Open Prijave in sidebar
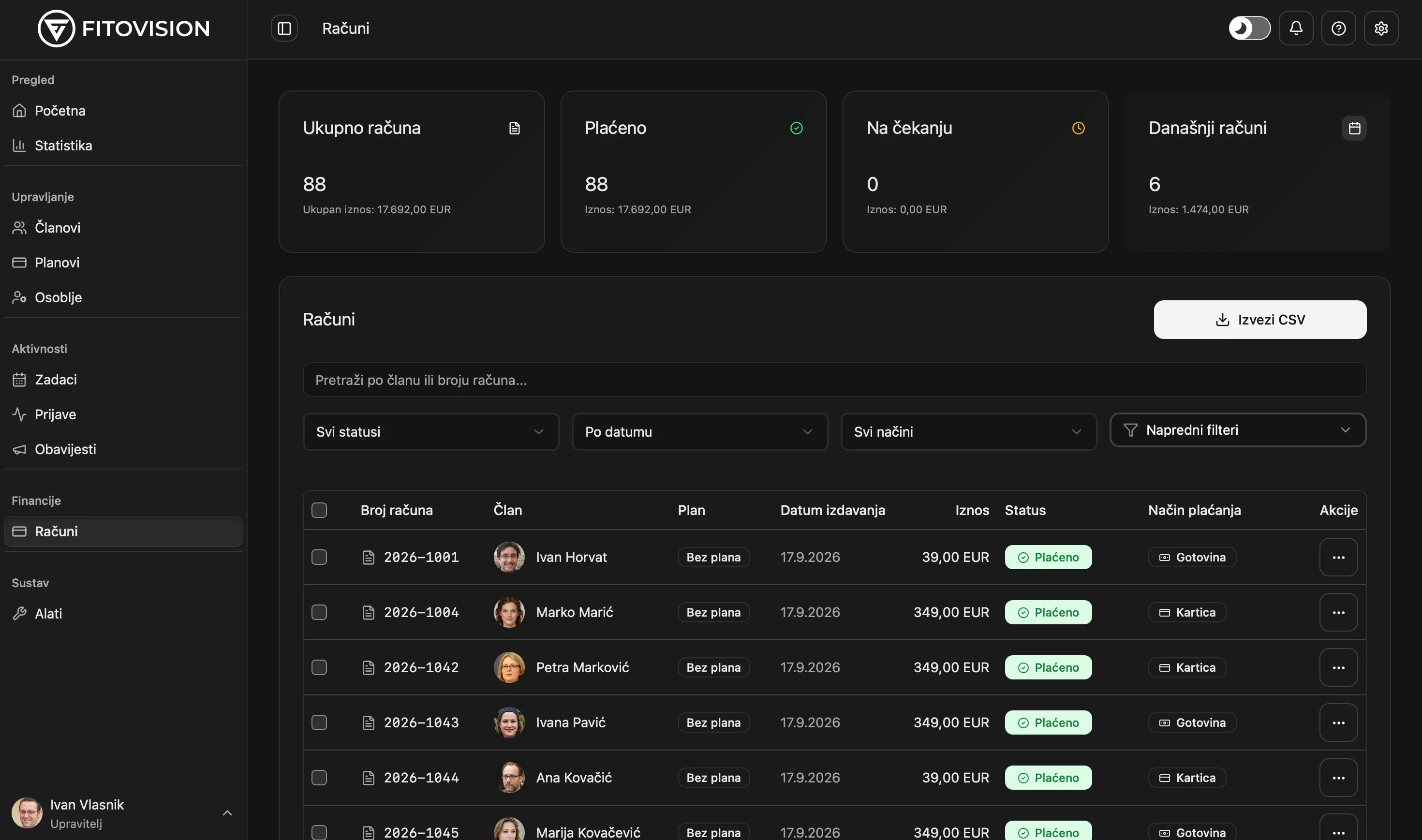 coord(123,414)
